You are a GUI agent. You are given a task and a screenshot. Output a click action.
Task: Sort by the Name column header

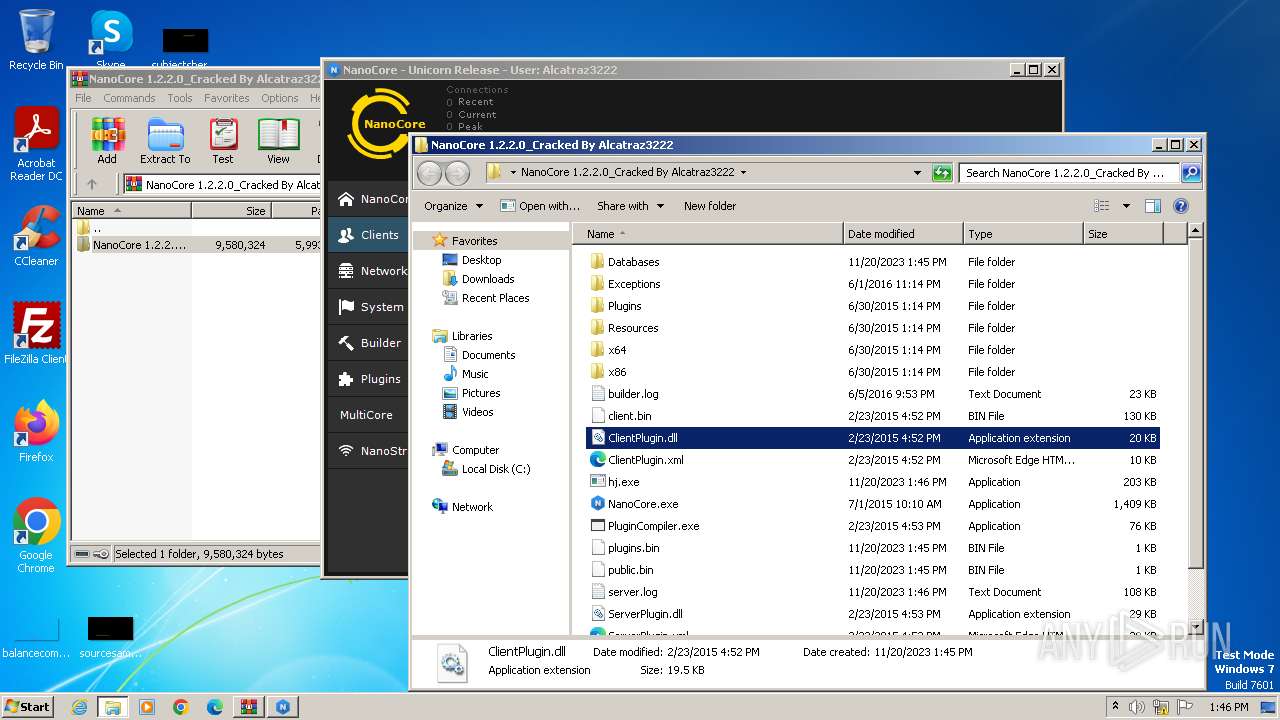click(x=708, y=234)
